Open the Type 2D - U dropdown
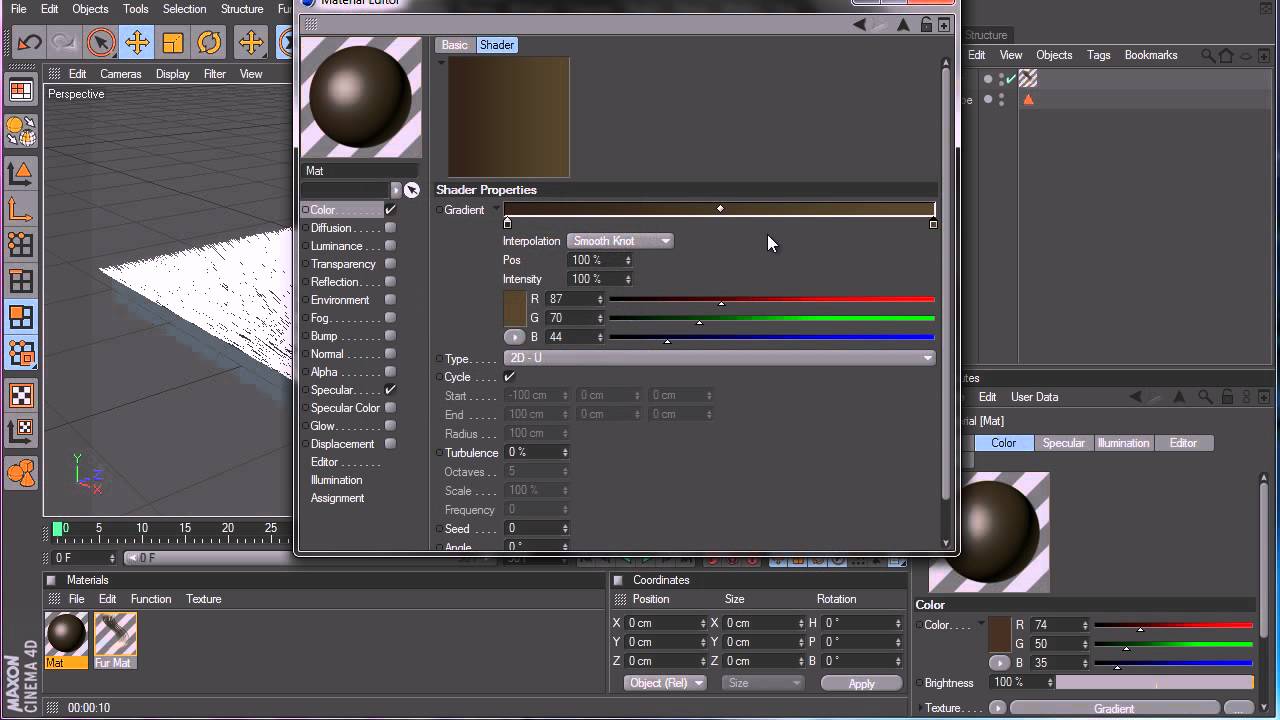This screenshot has width=1280, height=720. tap(720, 358)
